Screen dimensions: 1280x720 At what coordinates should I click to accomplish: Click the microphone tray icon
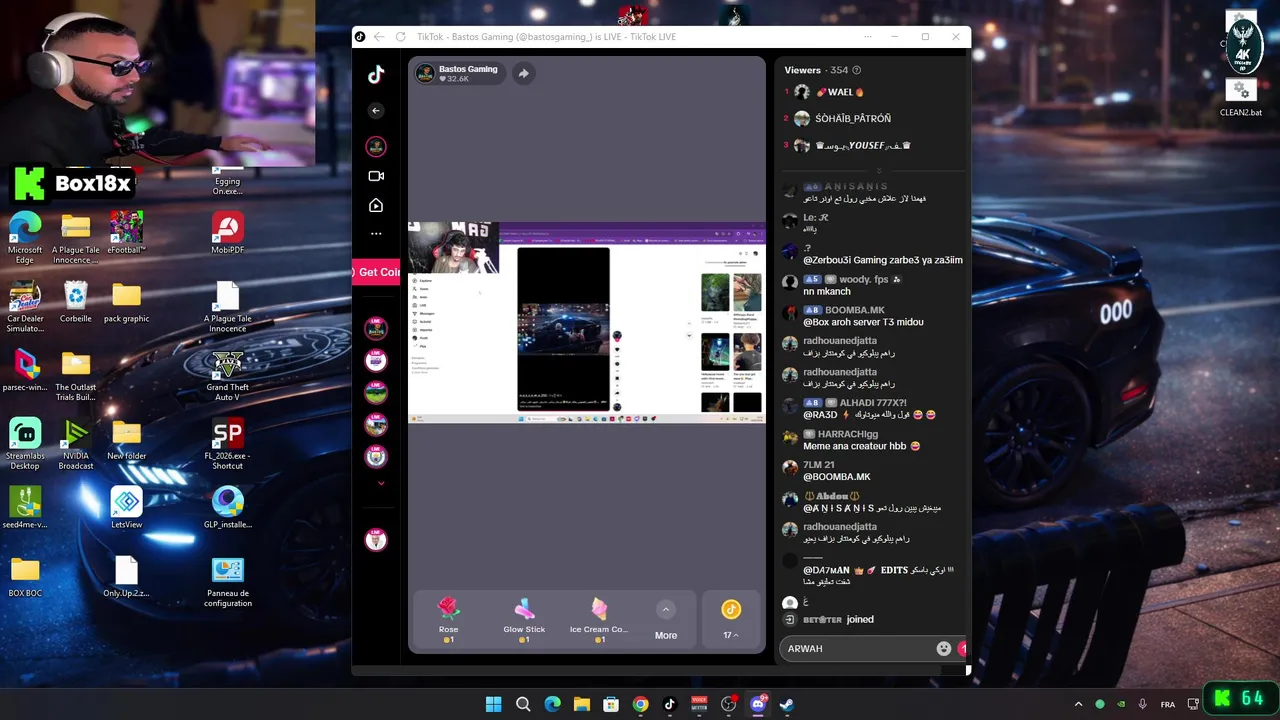(1143, 704)
